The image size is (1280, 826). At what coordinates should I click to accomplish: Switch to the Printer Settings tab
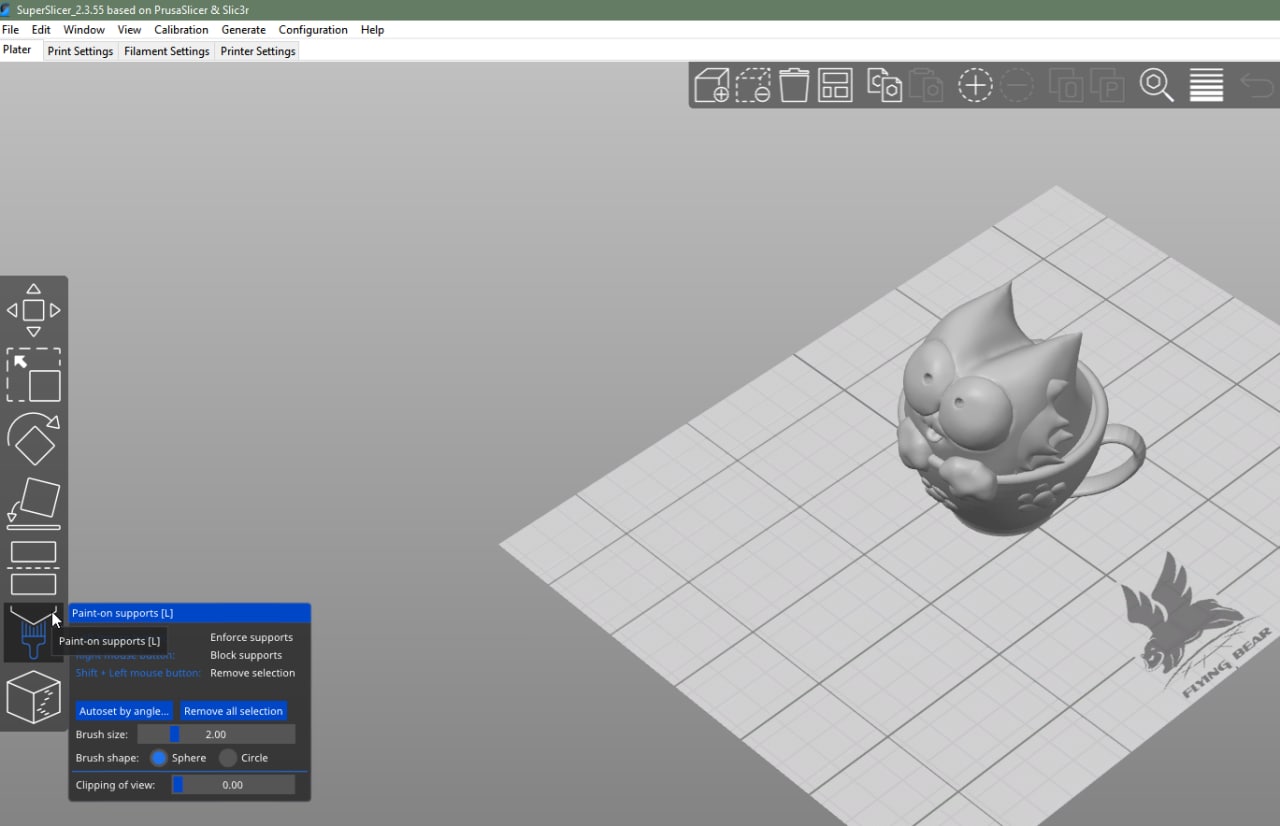tap(258, 51)
